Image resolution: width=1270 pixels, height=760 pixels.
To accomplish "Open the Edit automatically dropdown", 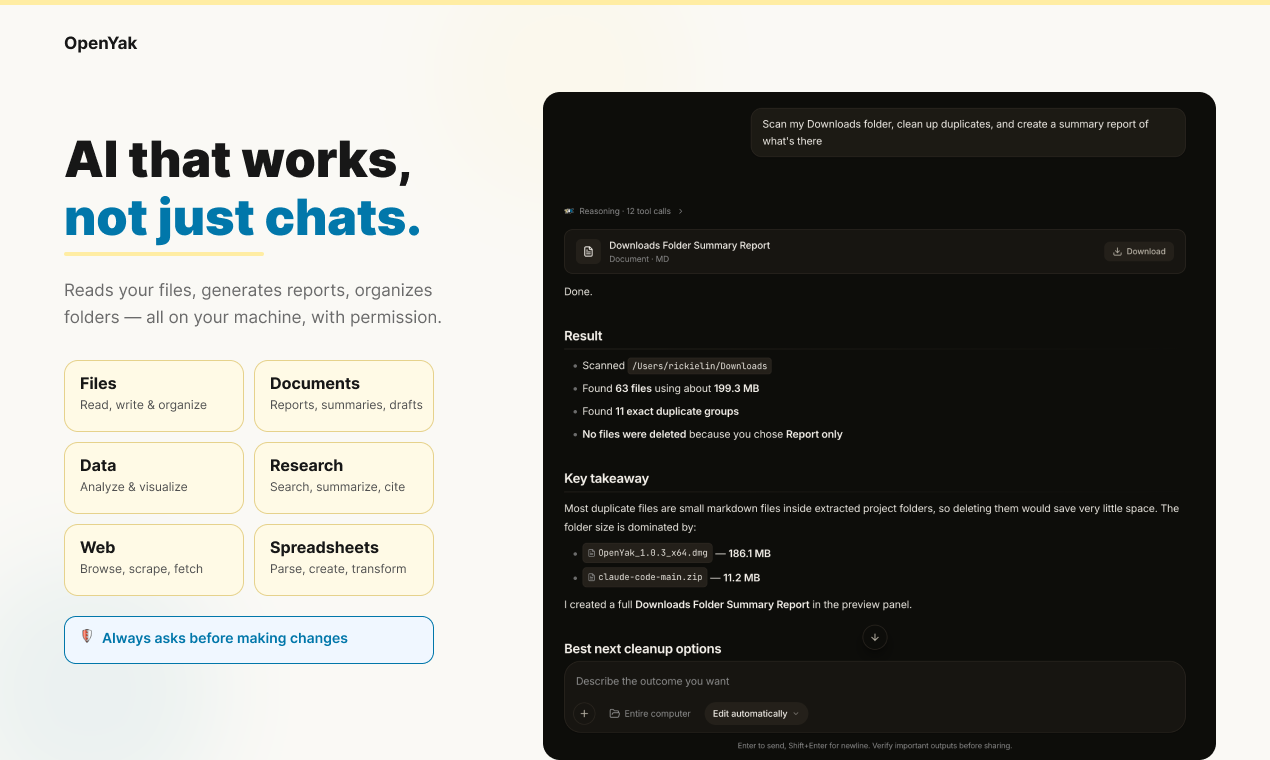I will pyautogui.click(x=755, y=713).
